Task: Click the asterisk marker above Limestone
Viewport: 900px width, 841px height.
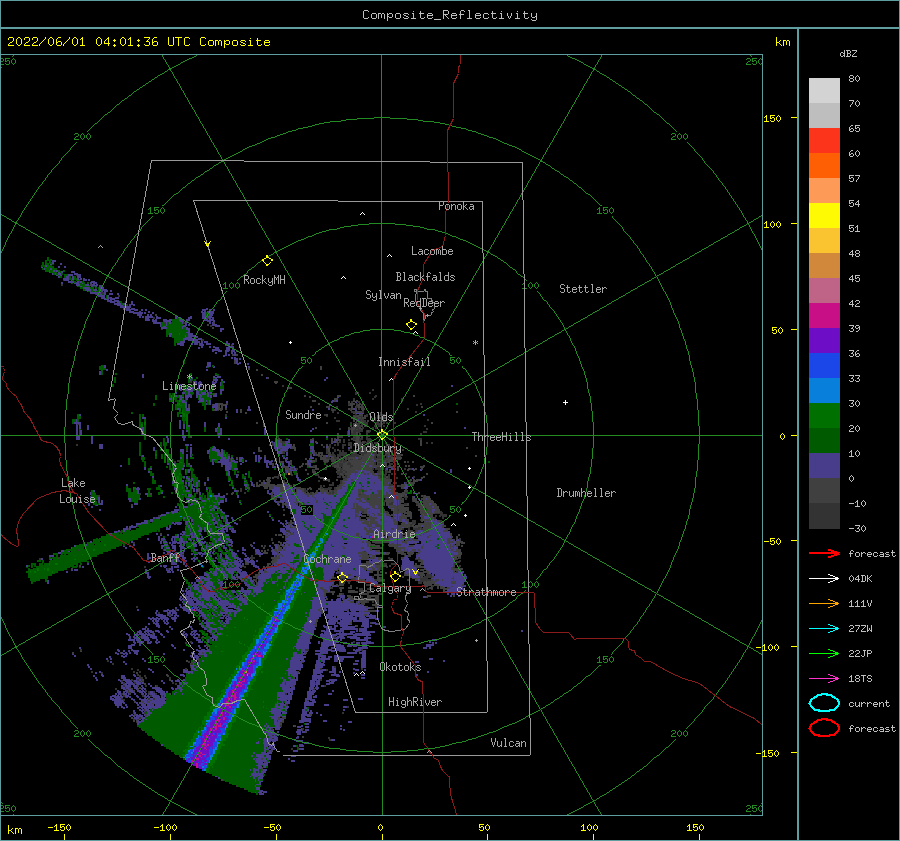Action: tap(189, 377)
